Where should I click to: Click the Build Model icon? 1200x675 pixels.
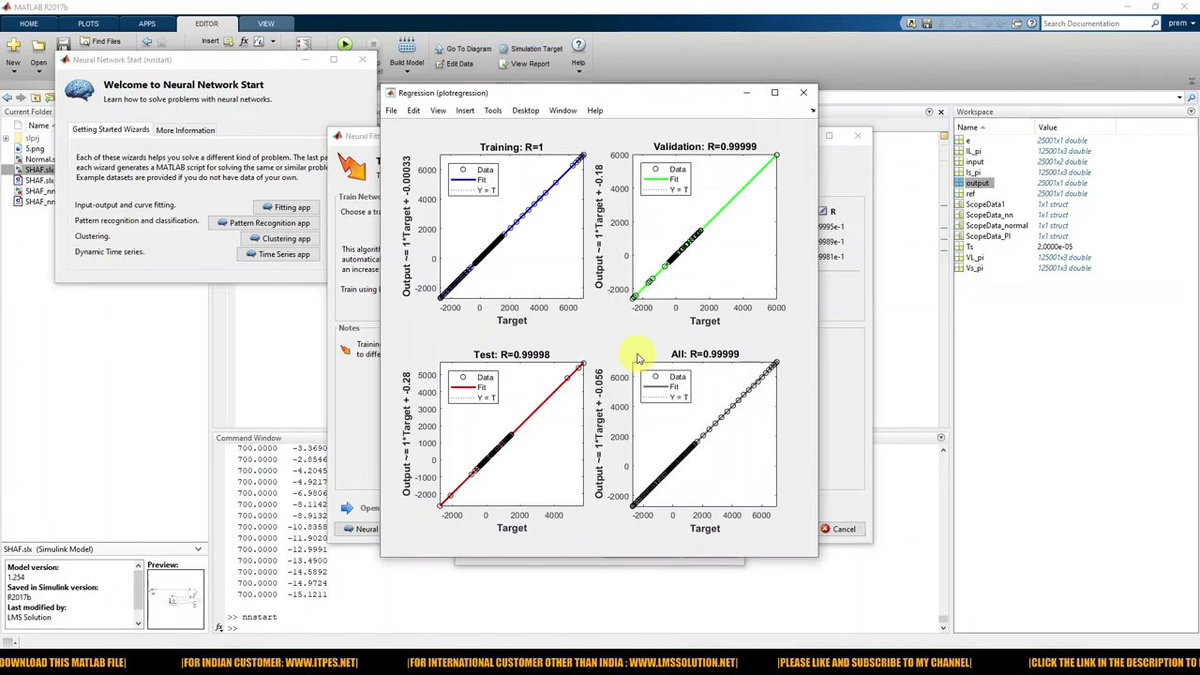(x=407, y=45)
